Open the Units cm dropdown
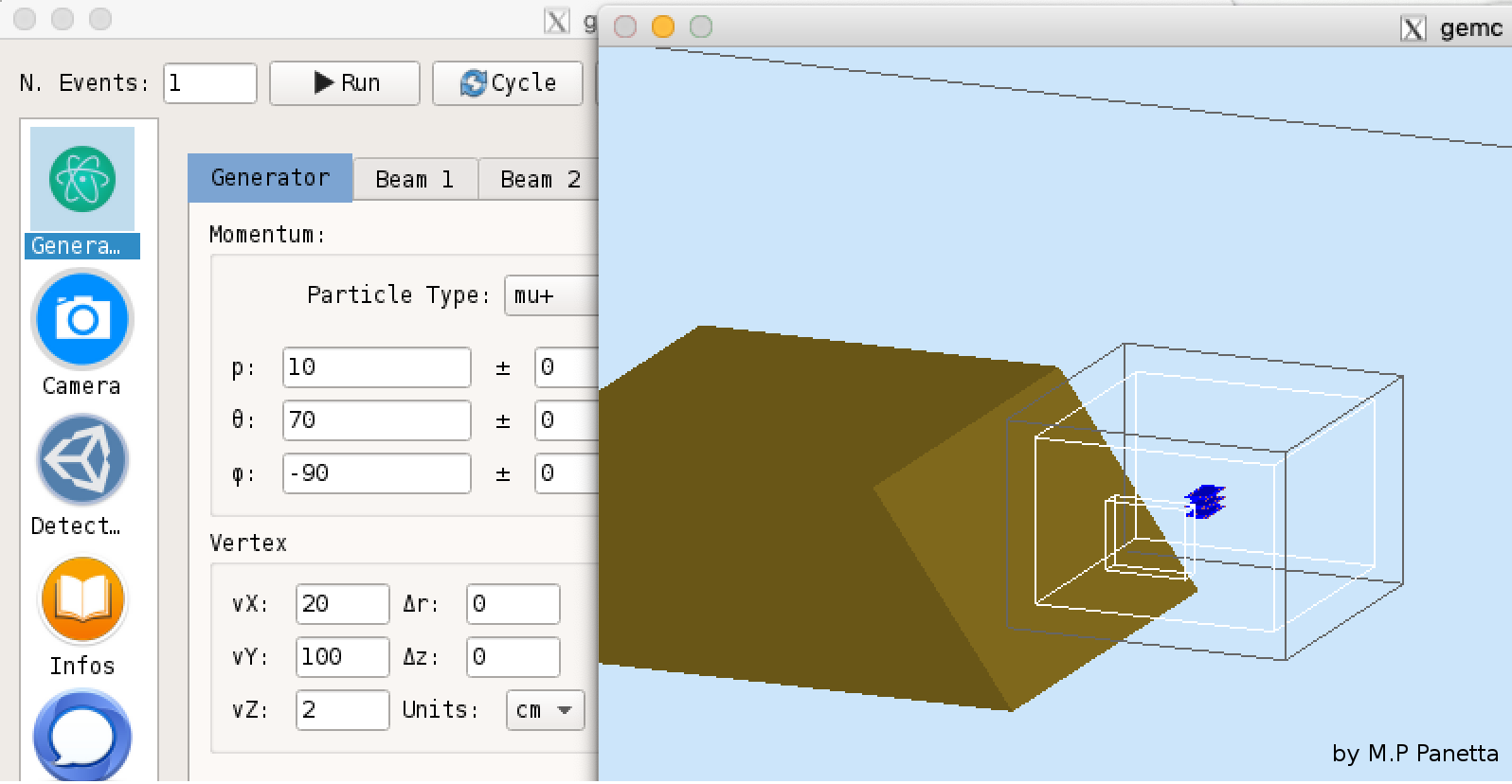The image size is (1512, 784). [545, 710]
